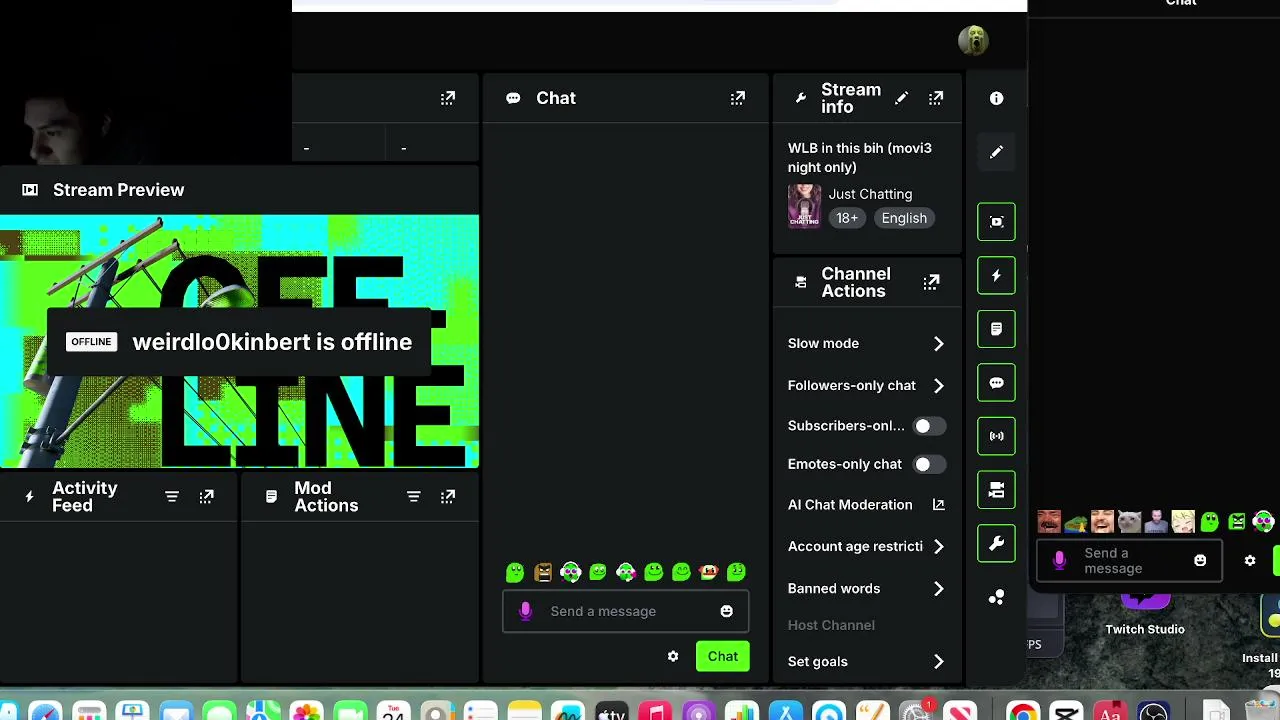Click the broadcast signal icon in sidebar
1280x720 pixels.
point(996,436)
